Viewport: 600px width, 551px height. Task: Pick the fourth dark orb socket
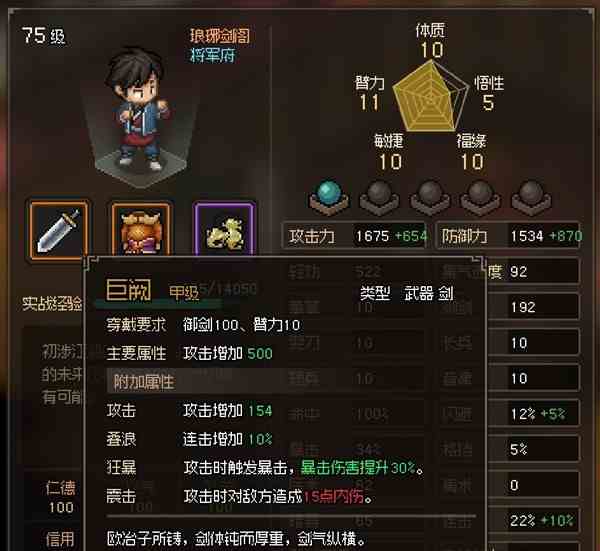[x=480, y=197]
